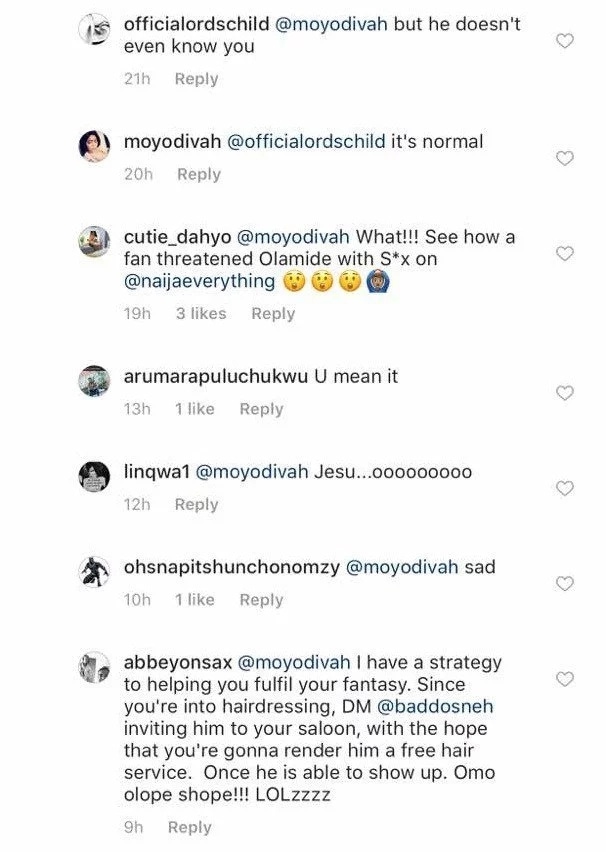Like cutie_dahyo's comment about Olamide
The width and height of the screenshot is (606, 852).
click(x=564, y=254)
